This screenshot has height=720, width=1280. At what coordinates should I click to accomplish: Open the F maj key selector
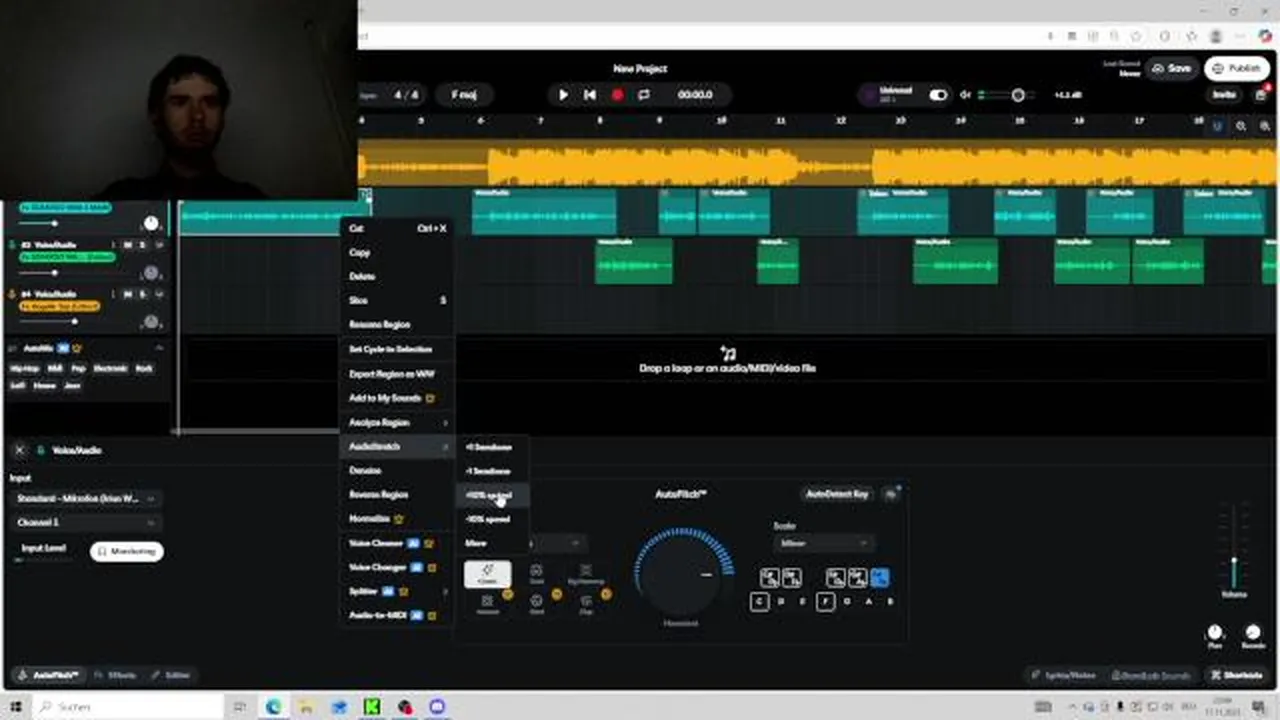[x=464, y=95]
